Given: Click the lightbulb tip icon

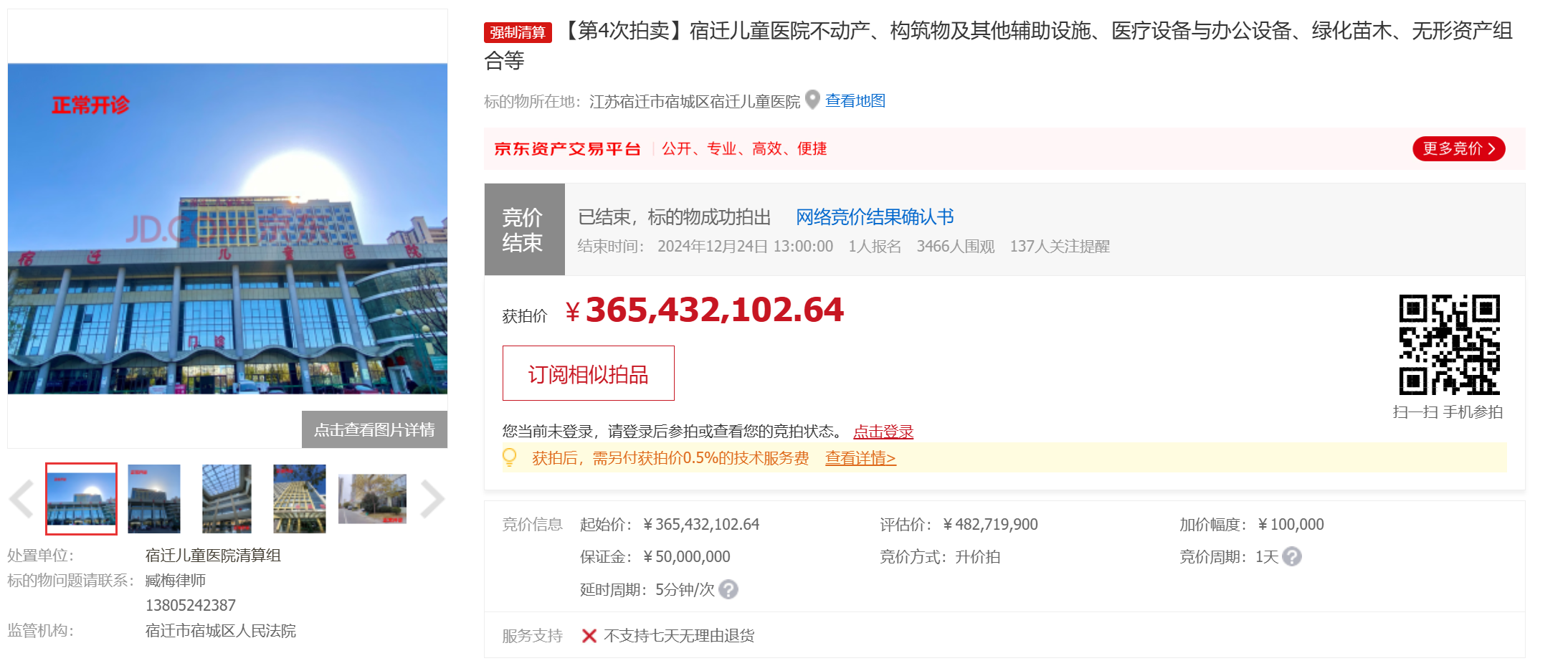Looking at the screenshot, I should pos(510,457).
